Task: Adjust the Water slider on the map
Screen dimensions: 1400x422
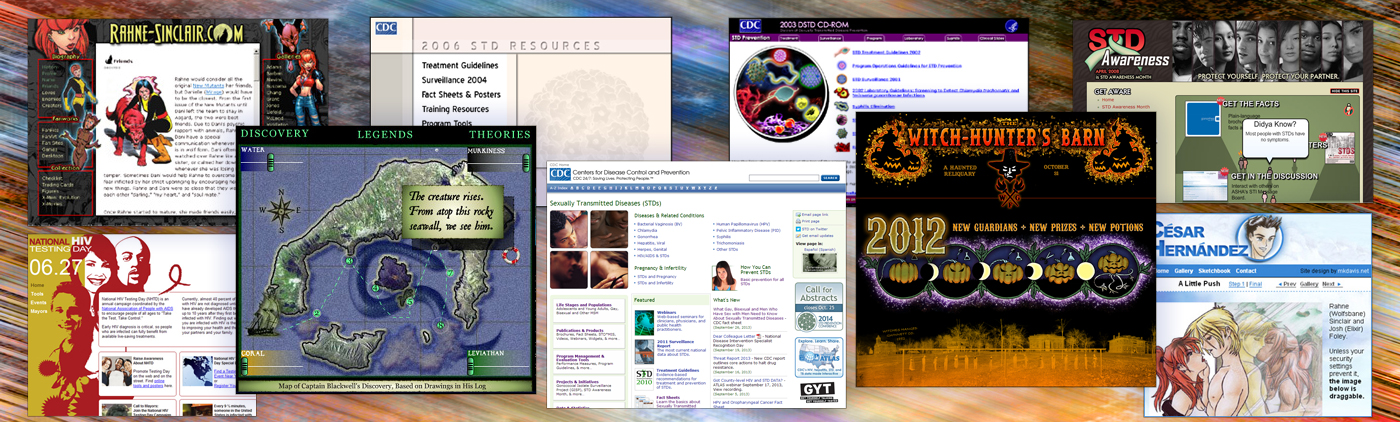Action: pyautogui.click(x=273, y=164)
